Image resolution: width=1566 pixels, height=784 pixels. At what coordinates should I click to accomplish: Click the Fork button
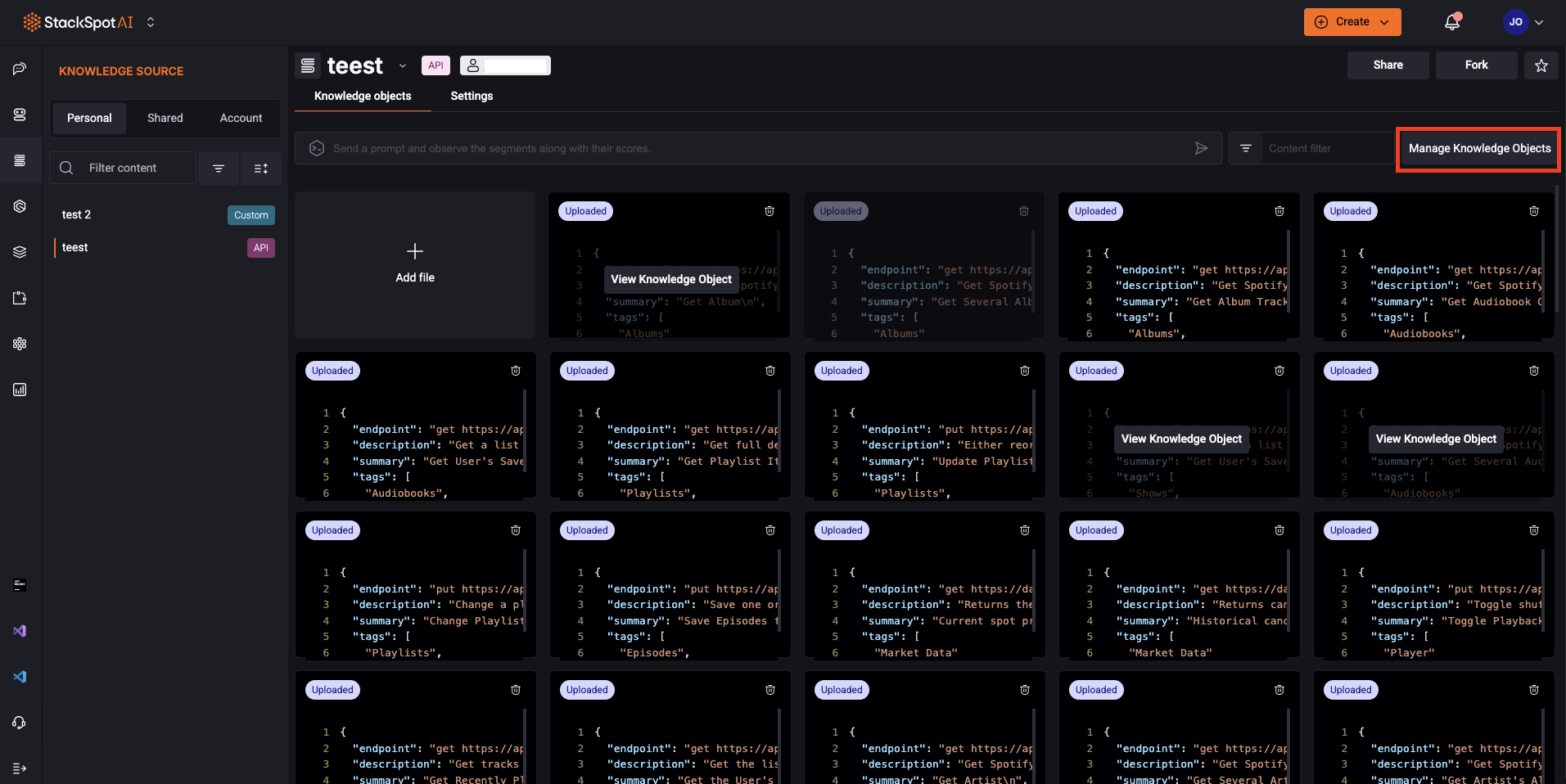[x=1475, y=65]
